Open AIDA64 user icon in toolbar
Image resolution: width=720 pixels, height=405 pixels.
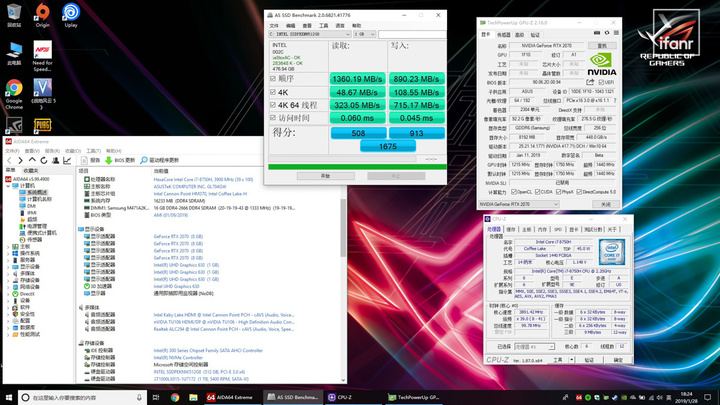point(56,160)
